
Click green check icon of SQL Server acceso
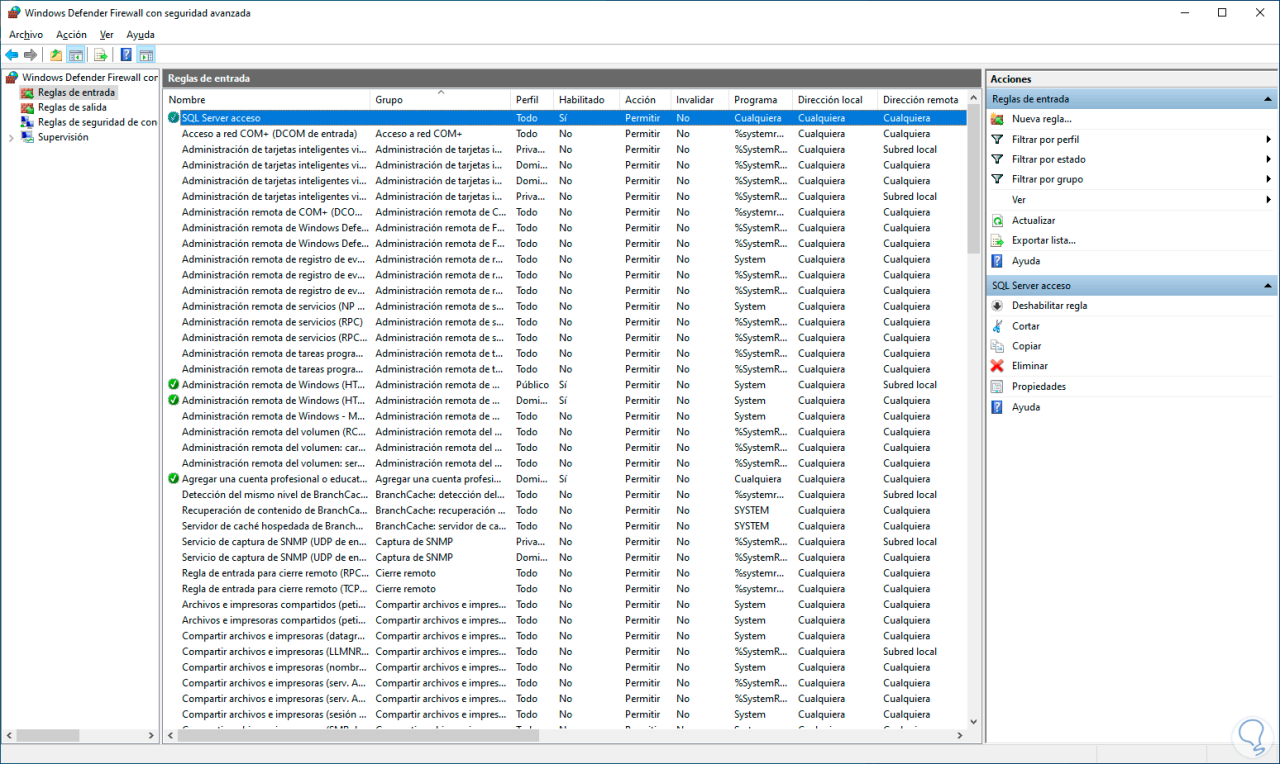(x=174, y=117)
